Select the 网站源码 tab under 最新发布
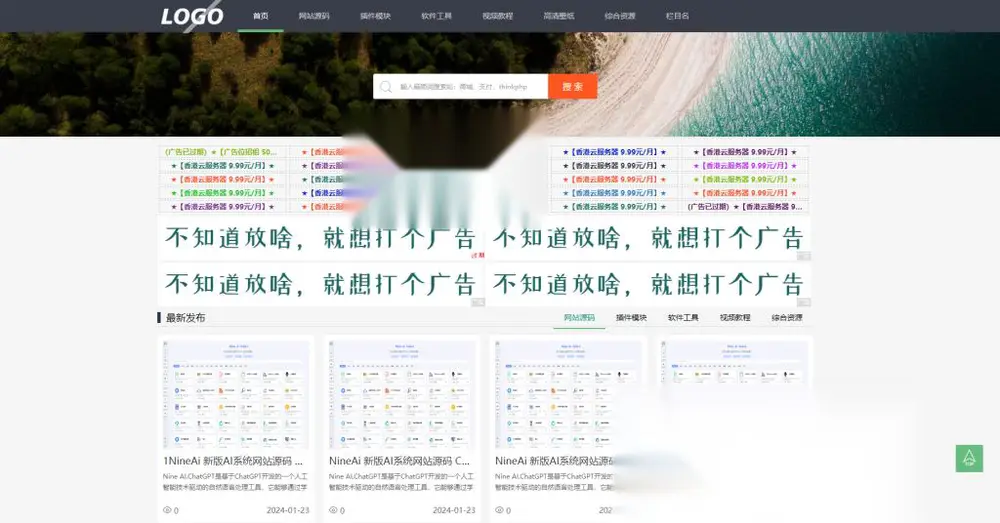Screen dimensions: 1000x523 coord(579,318)
